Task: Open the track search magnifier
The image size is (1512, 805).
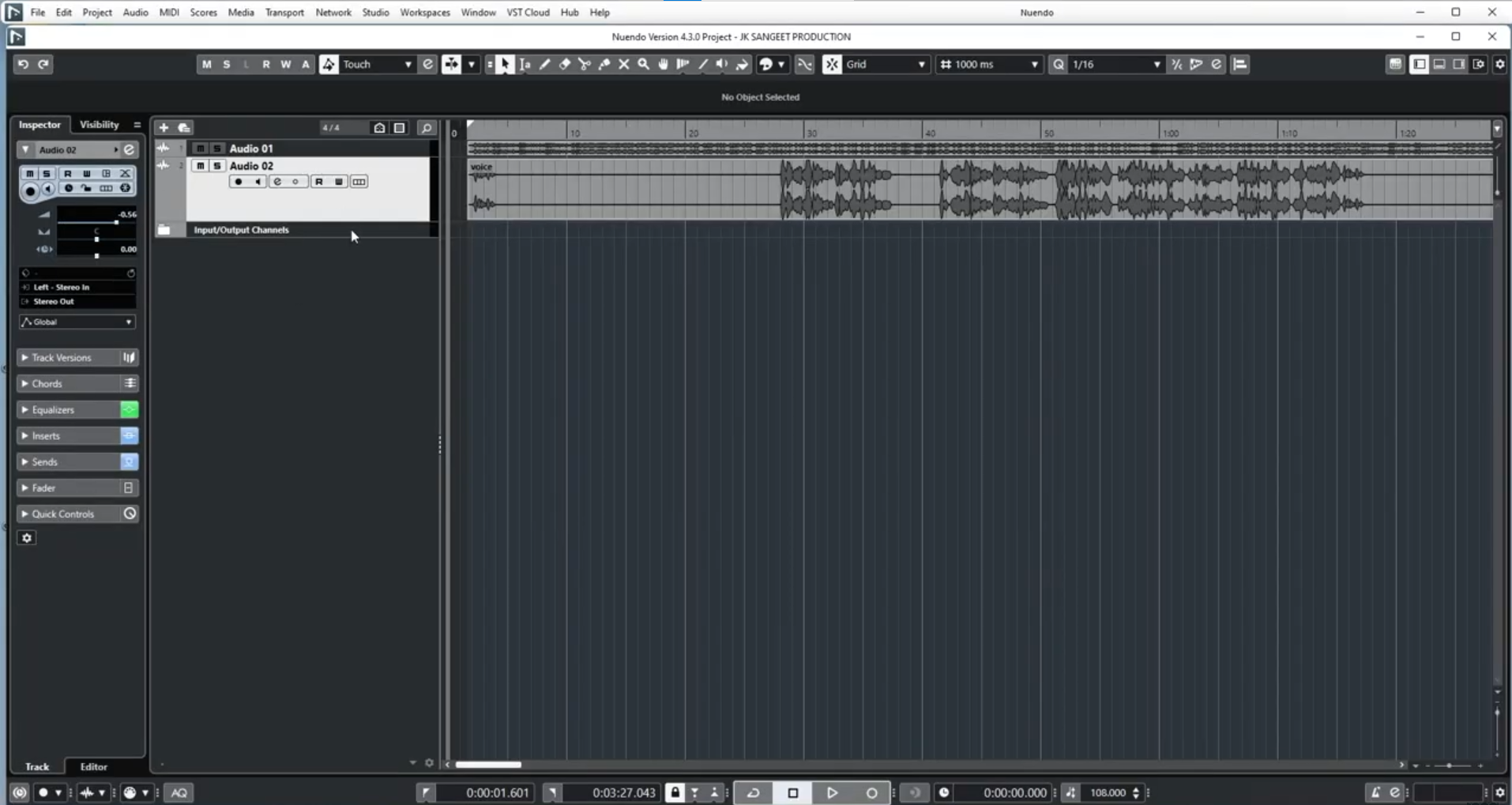Action: pos(427,127)
